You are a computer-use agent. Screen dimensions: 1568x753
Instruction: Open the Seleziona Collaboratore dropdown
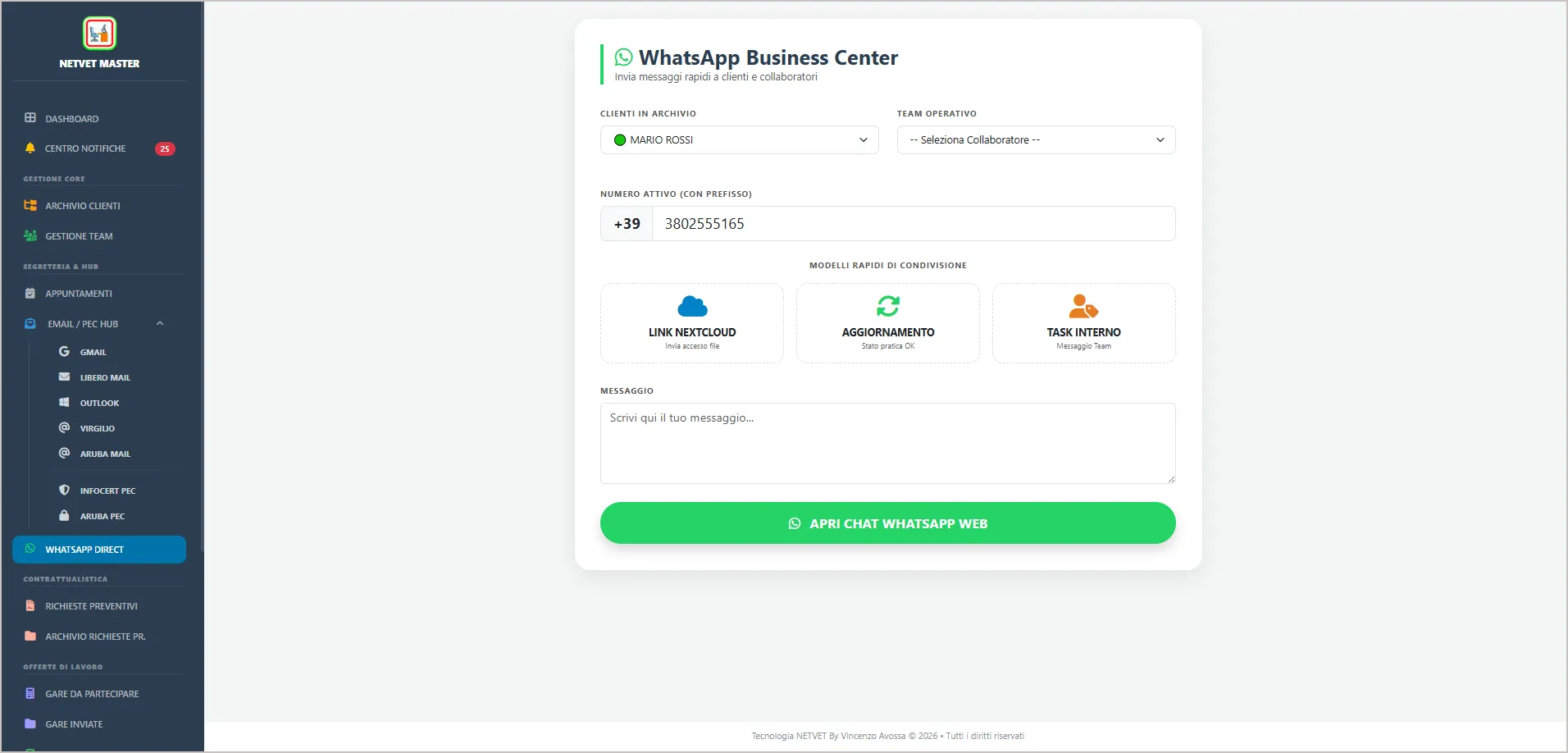pos(1037,139)
